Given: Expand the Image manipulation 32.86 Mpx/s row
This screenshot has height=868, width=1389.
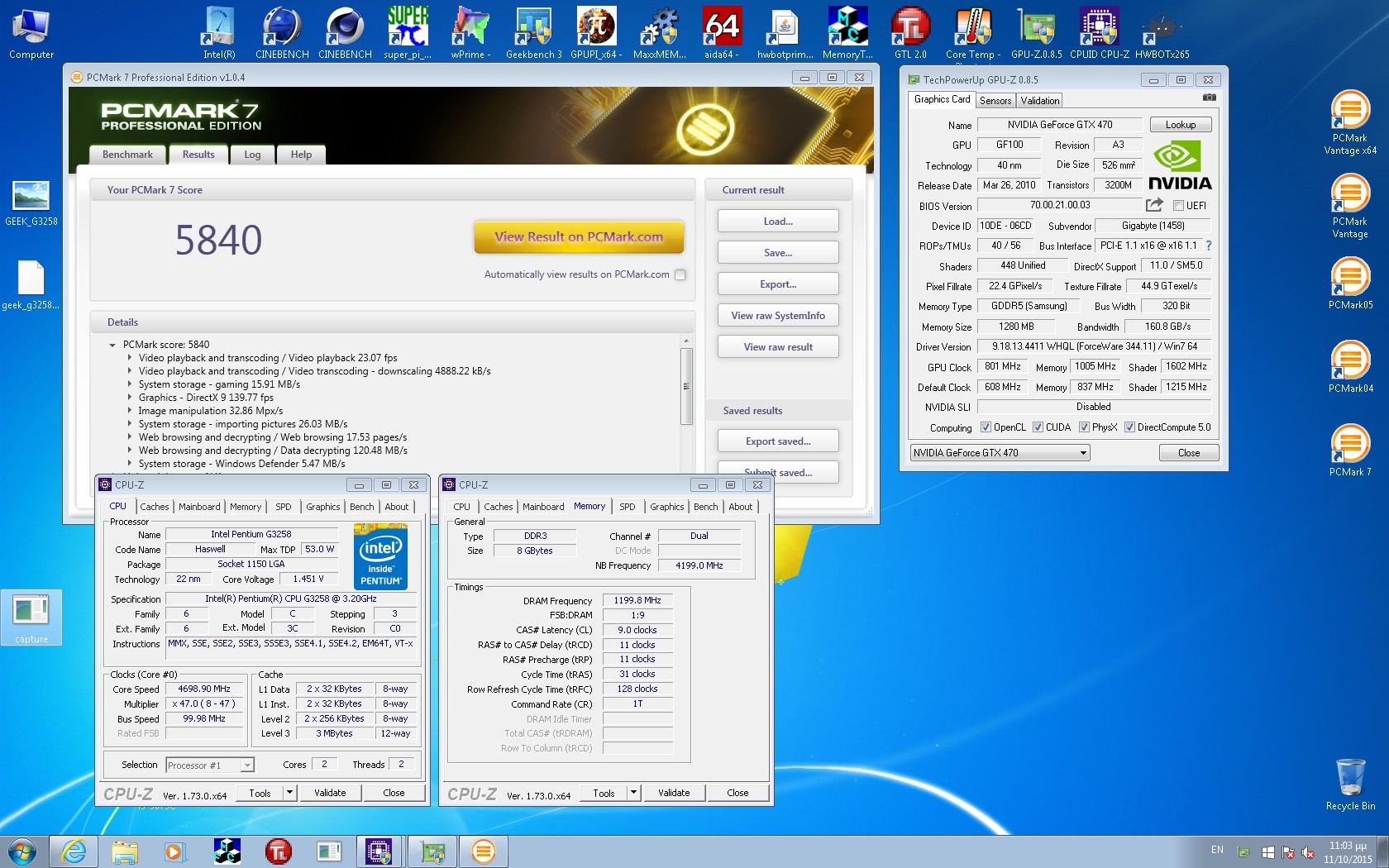Looking at the screenshot, I should pos(130,411).
